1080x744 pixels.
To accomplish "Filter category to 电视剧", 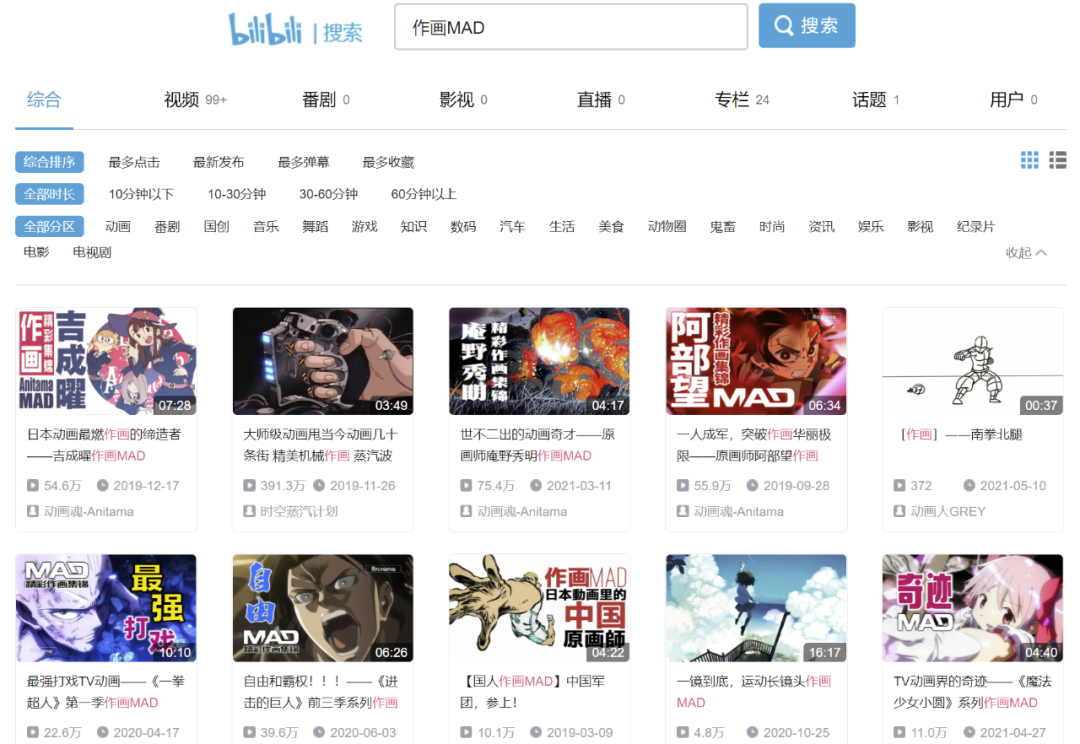I will point(92,252).
